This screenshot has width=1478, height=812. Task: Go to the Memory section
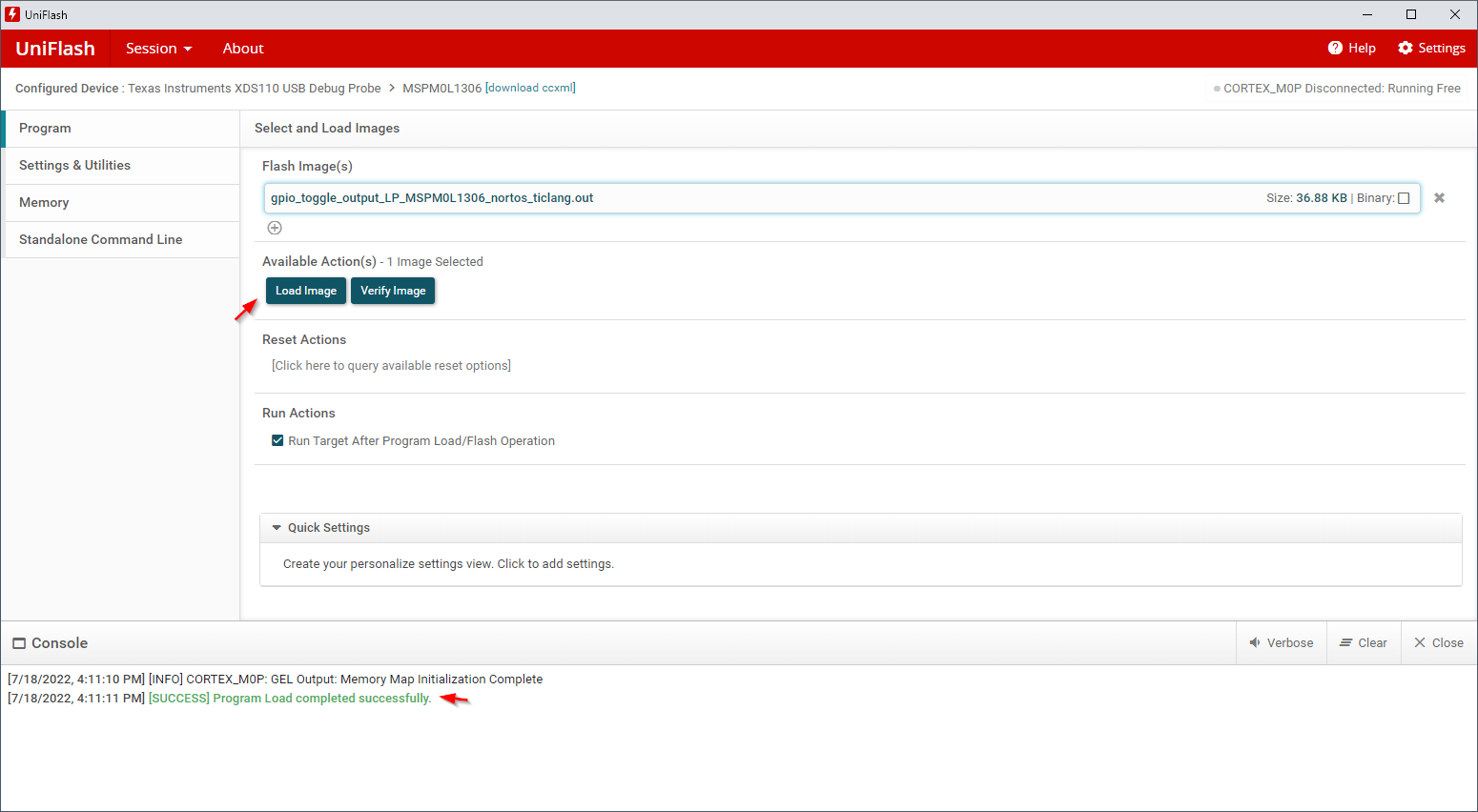coord(121,203)
